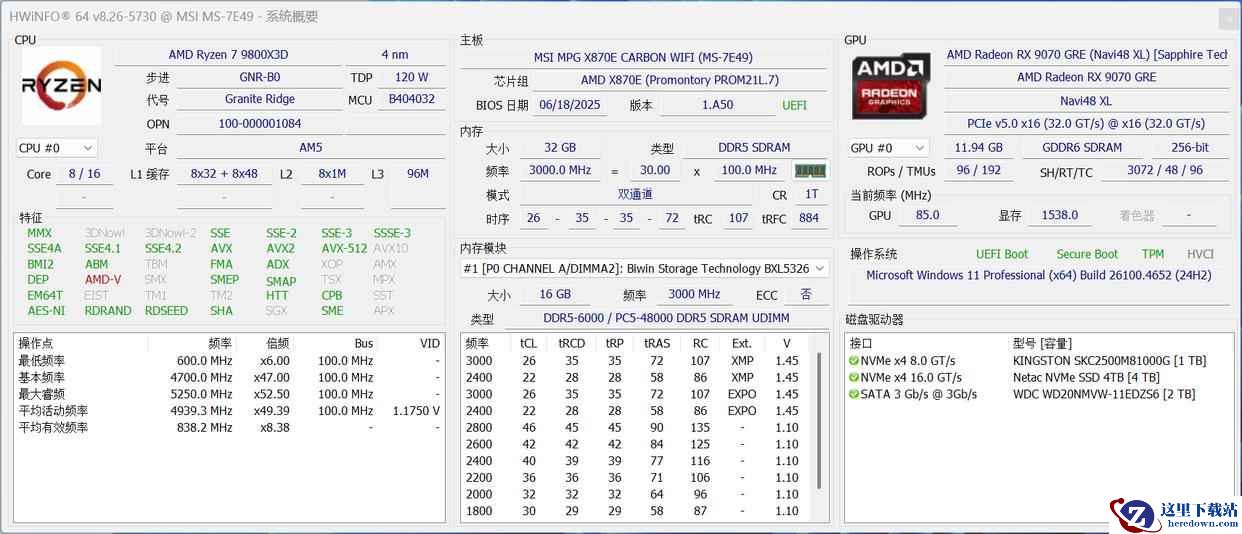Select the AMD Ryzen 7 9800X3D name field

tap(228, 55)
